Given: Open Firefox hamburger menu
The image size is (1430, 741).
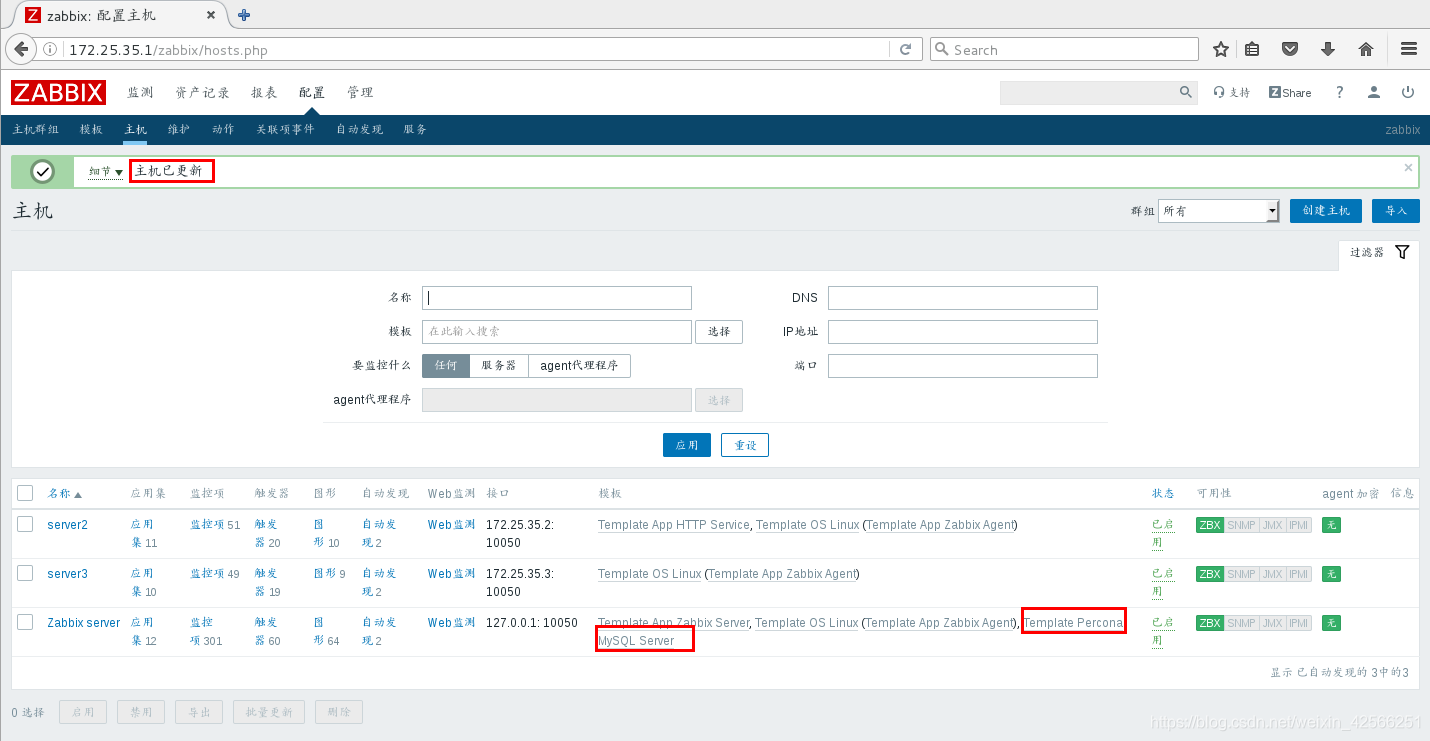Looking at the screenshot, I should (x=1409, y=49).
